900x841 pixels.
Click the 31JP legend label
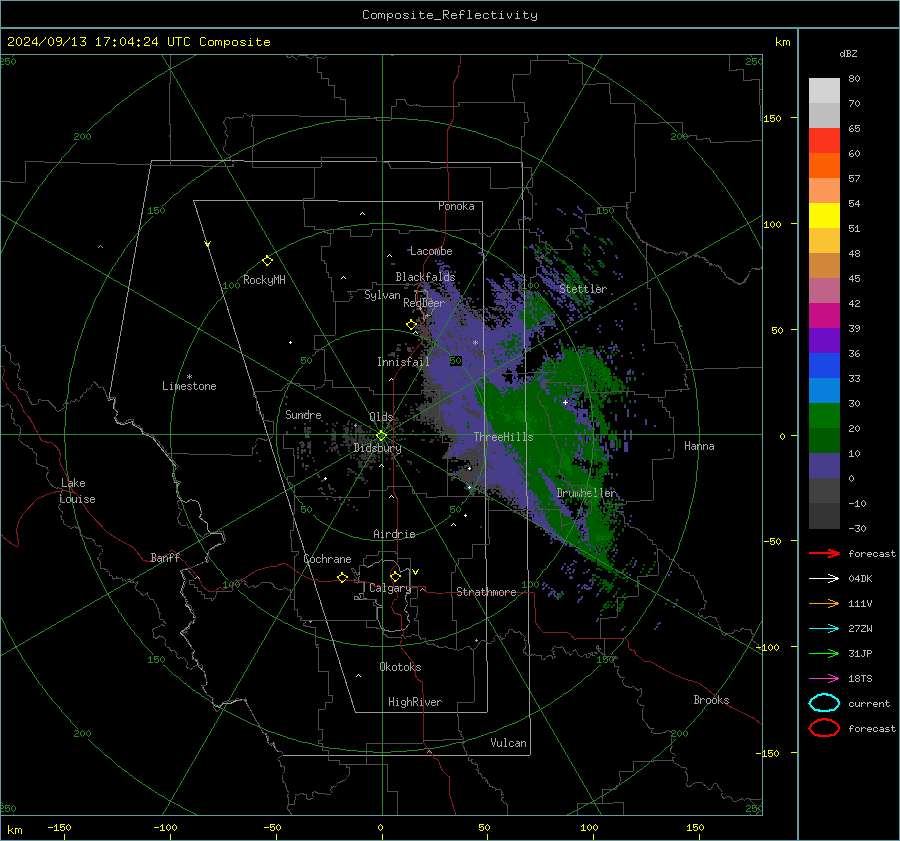click(x=860, y=653)
